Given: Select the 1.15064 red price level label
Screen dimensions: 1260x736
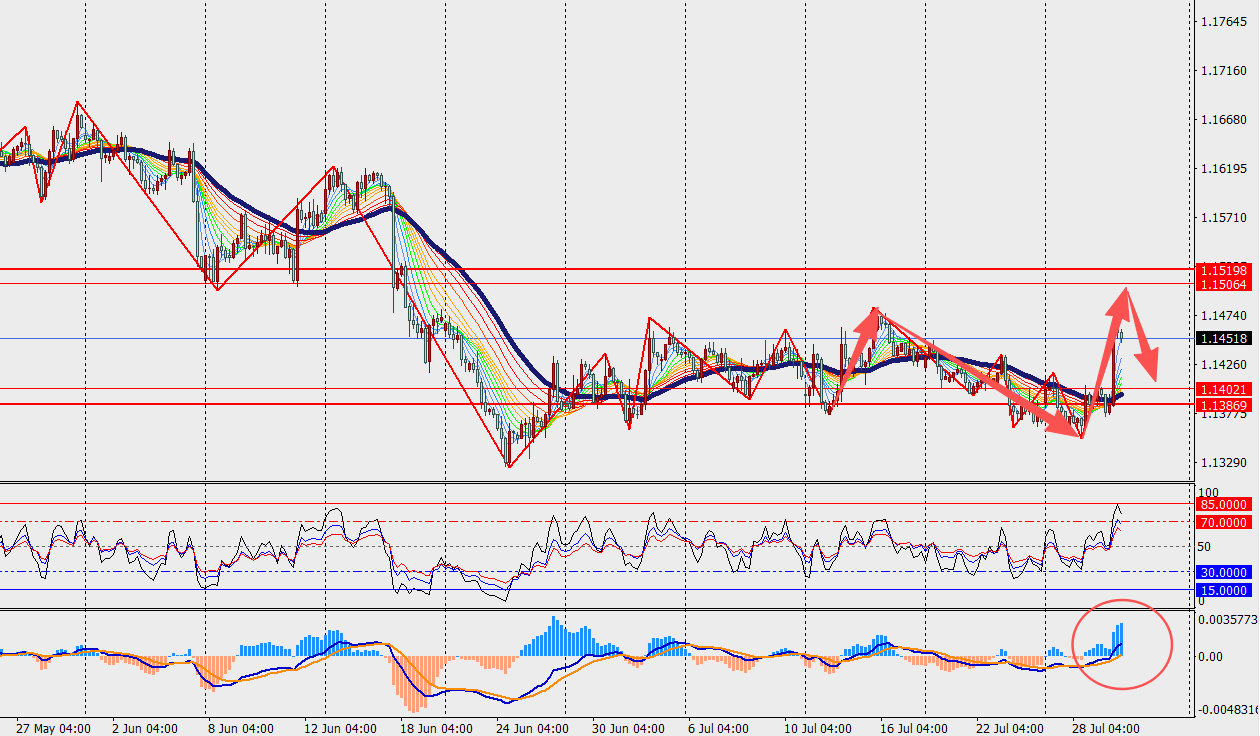Looking at the screenshot, I should click(x=1226, y=284).
